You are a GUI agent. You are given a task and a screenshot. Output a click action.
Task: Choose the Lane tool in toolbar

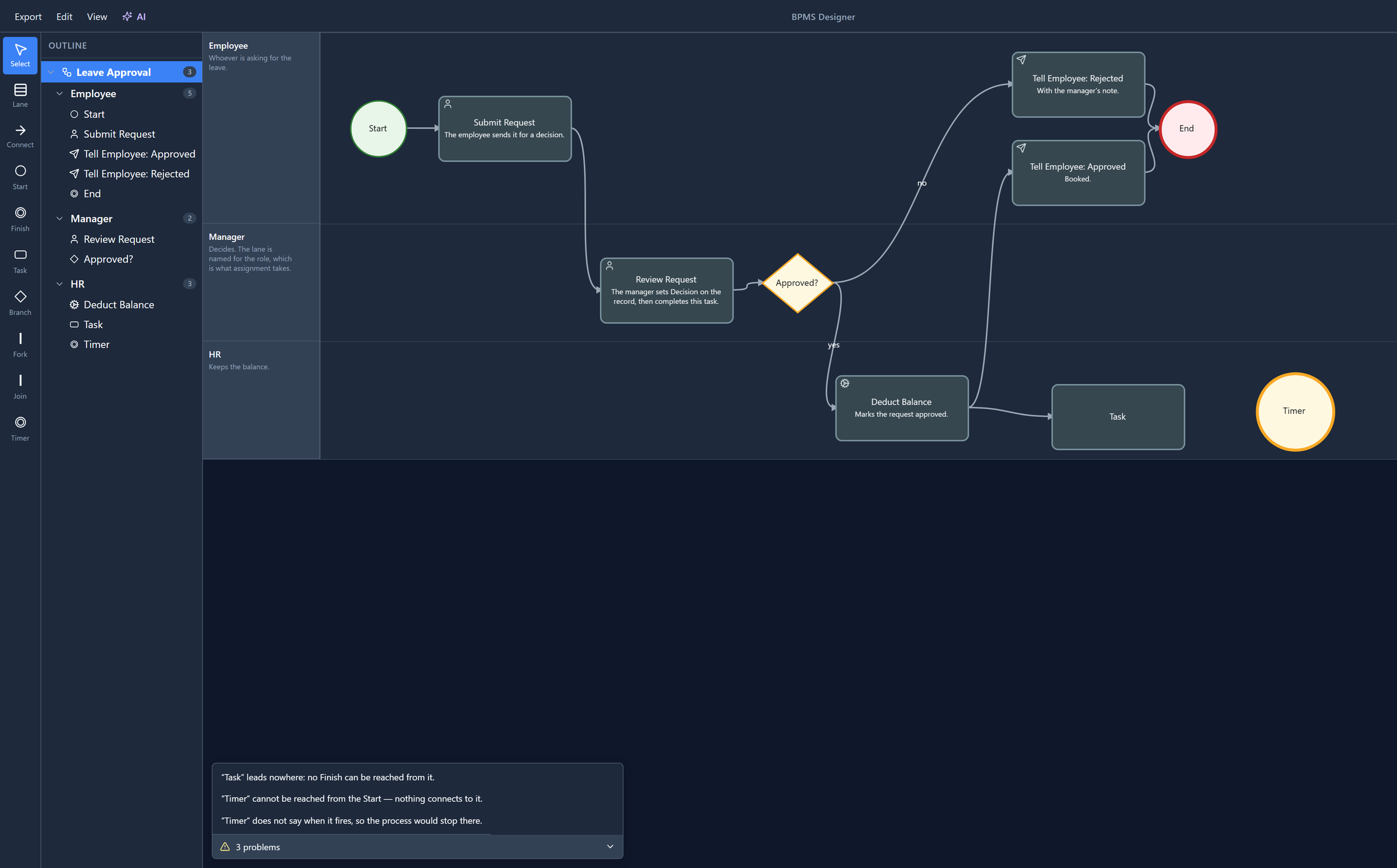[x=20, y=95]
